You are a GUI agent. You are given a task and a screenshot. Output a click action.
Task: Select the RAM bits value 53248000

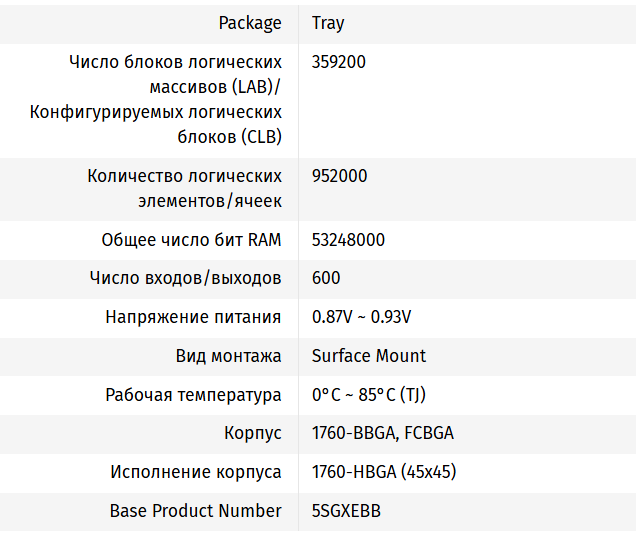348,240
